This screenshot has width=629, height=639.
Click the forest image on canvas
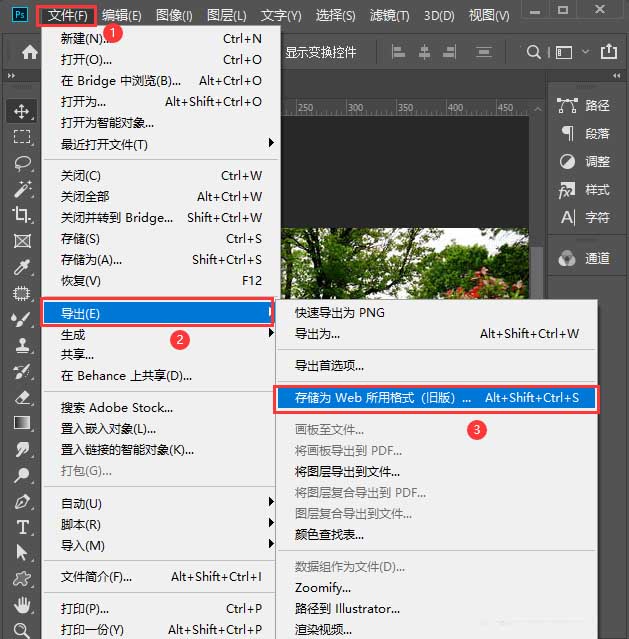click(x=404, y=263)
